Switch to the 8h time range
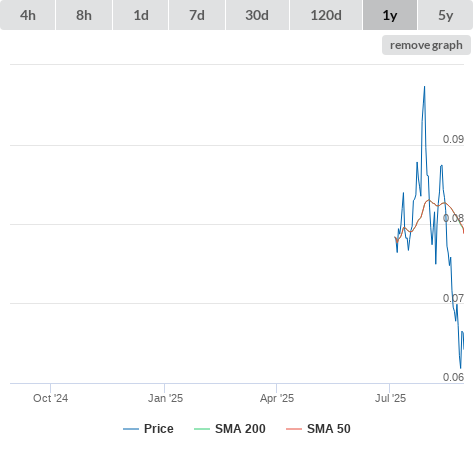The height and width of the screenshot is (455, 474). coord(84,15)
